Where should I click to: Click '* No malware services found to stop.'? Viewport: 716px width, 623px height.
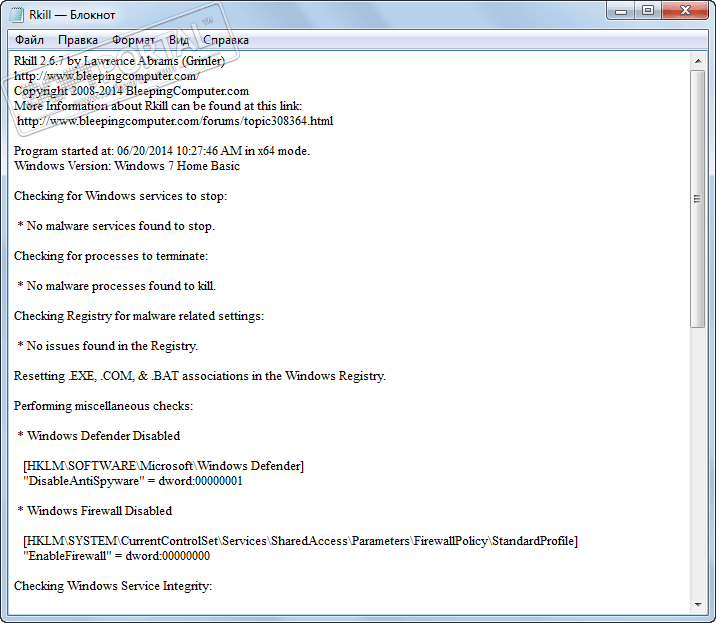[116, 226]
